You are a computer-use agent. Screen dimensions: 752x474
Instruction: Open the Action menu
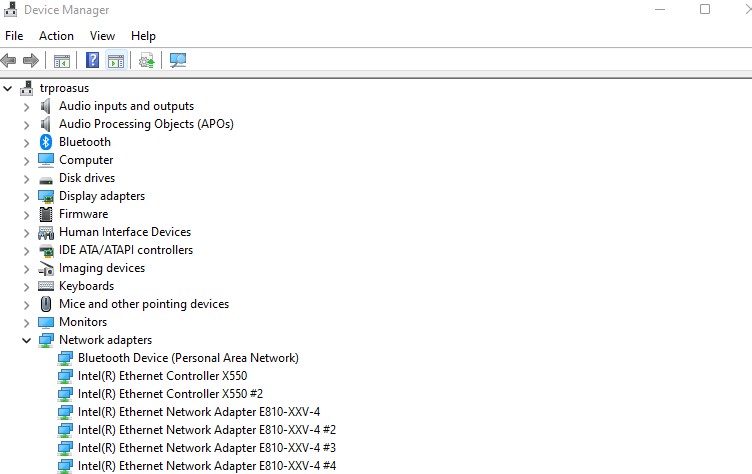(56, 36)
